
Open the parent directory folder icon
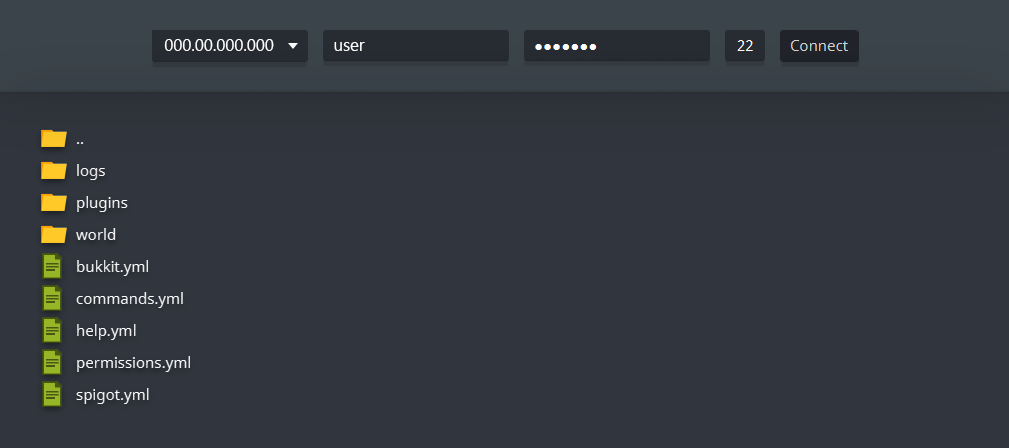[x=53, y=138]
